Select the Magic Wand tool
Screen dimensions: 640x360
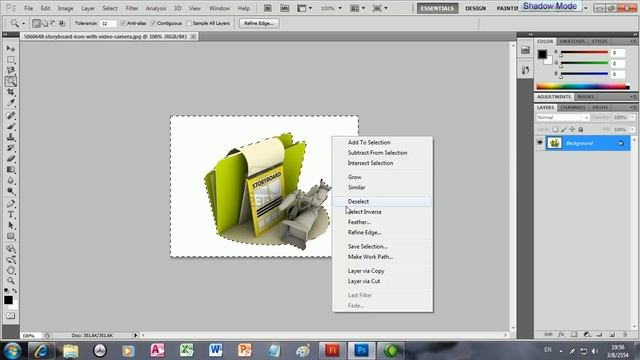coord(11,81)
